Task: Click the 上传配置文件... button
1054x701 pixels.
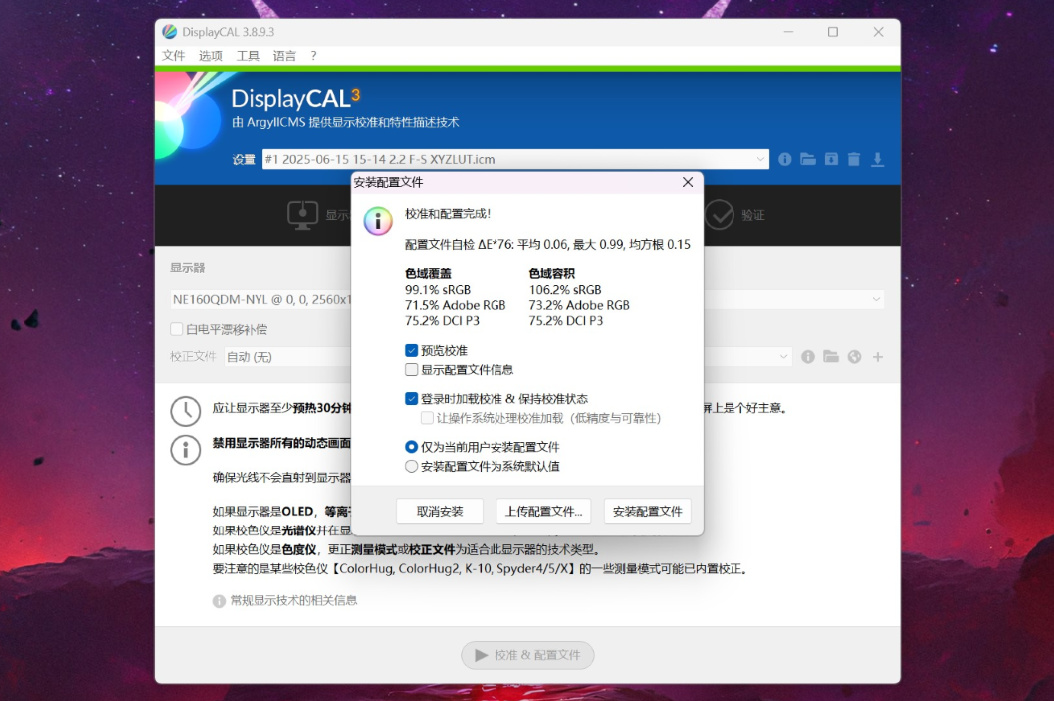Action: pos(543,511)
